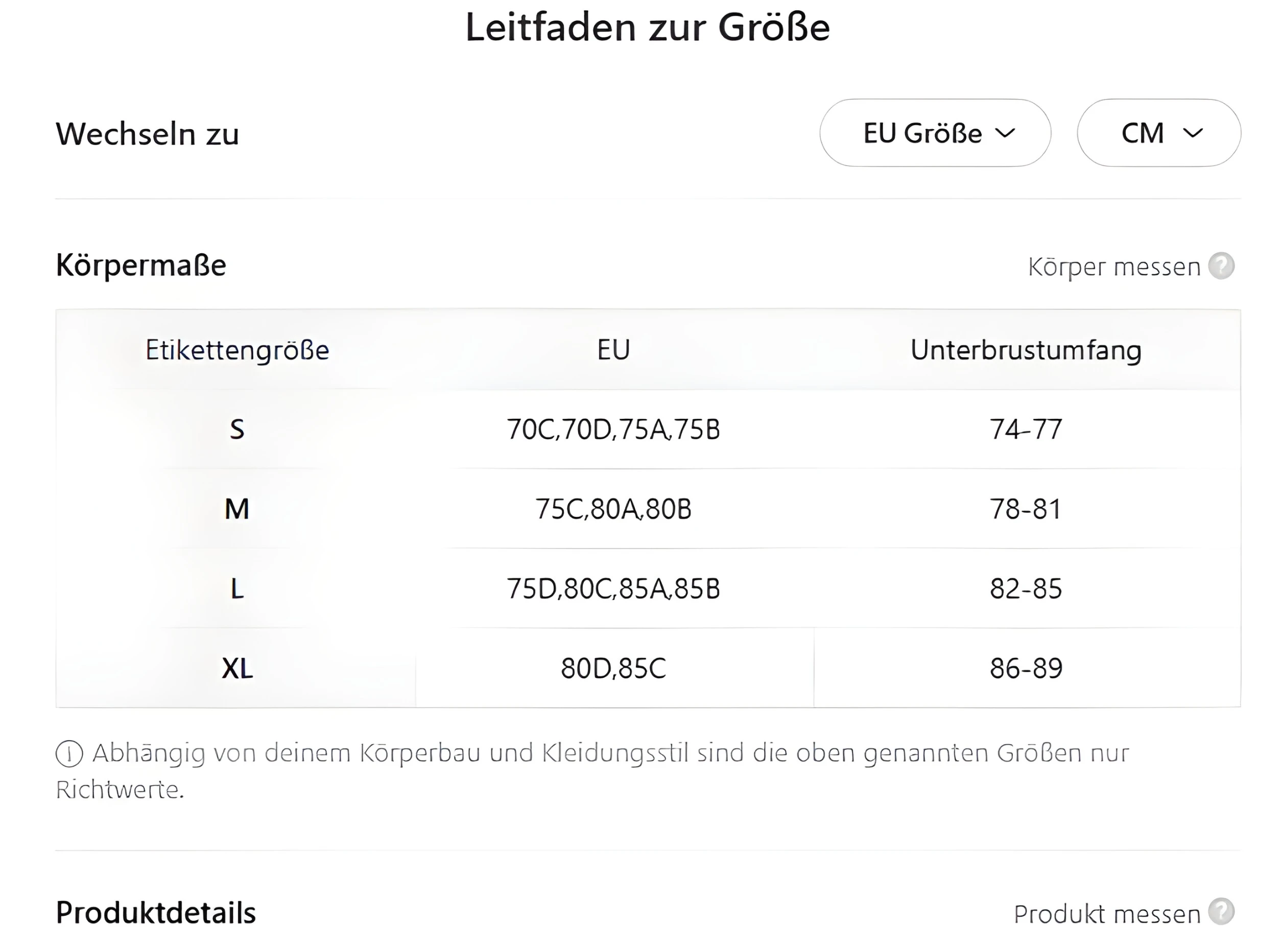
Task: Click the help icon next to Produkt messen
Action: [1221, 912]
